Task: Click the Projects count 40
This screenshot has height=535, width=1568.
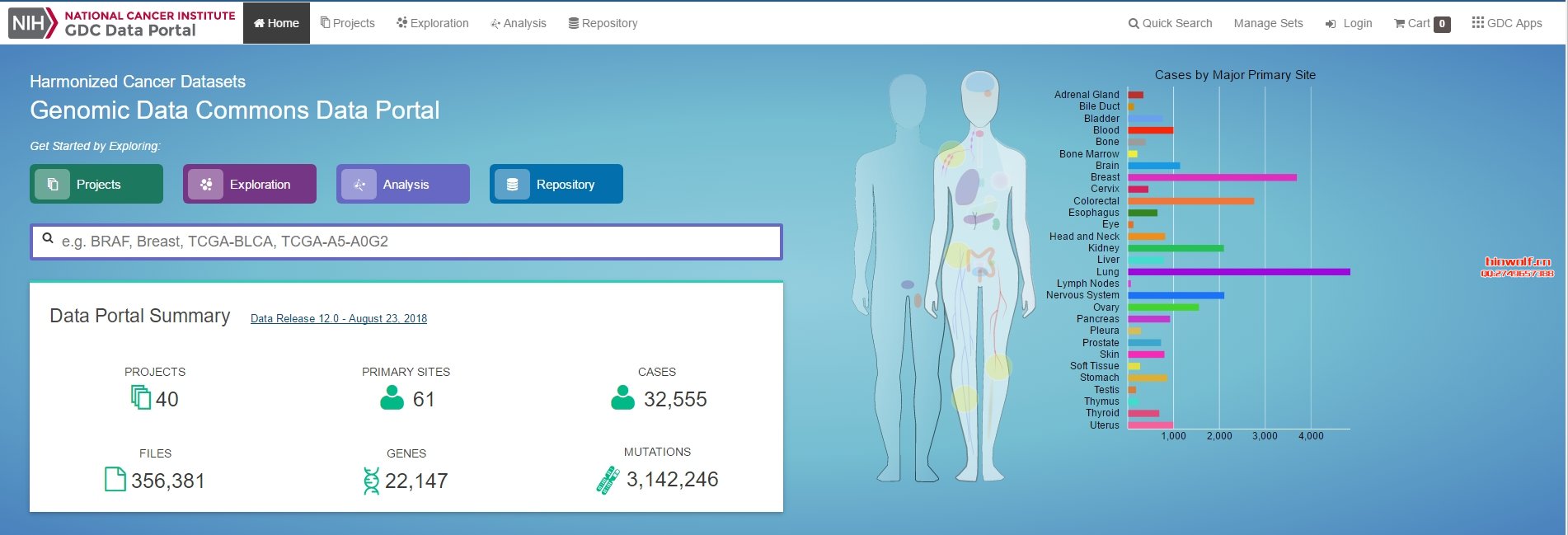Action: click(167, 399)
